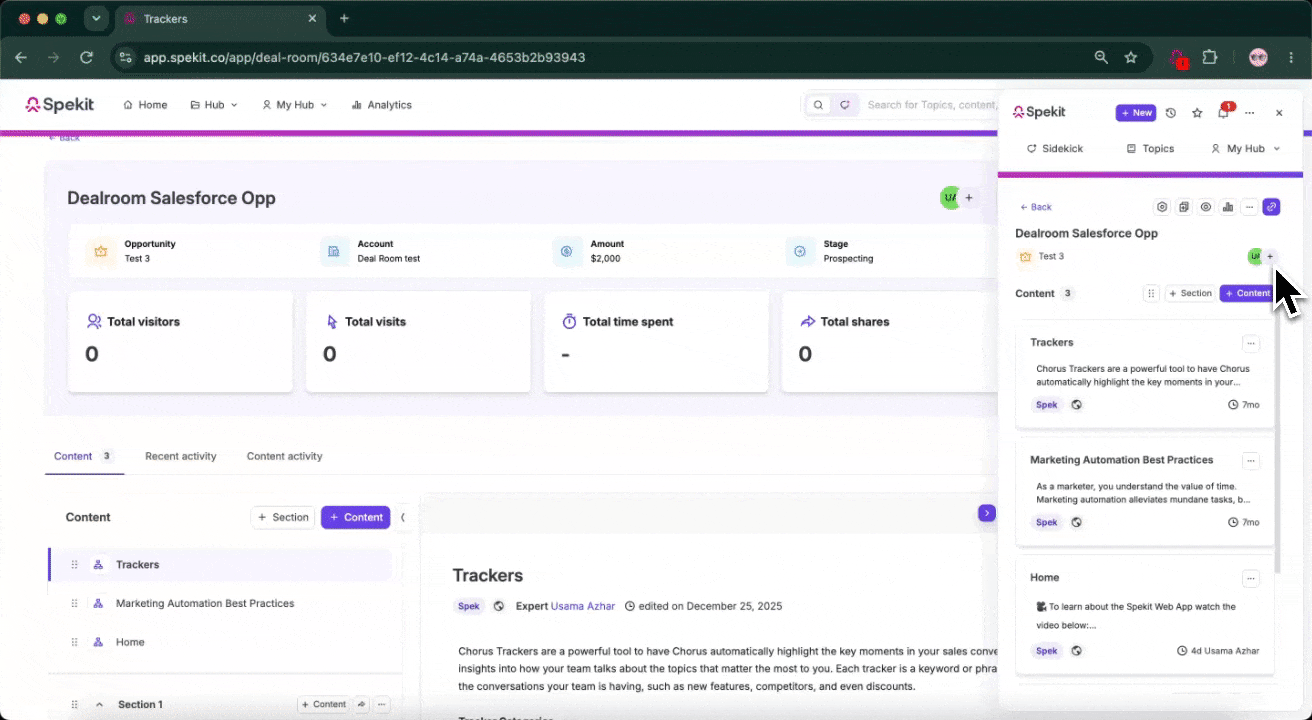Click the reorder grip icon in side panel
The height and width of the screenshot is (720, 1312).
[1151, 294]
